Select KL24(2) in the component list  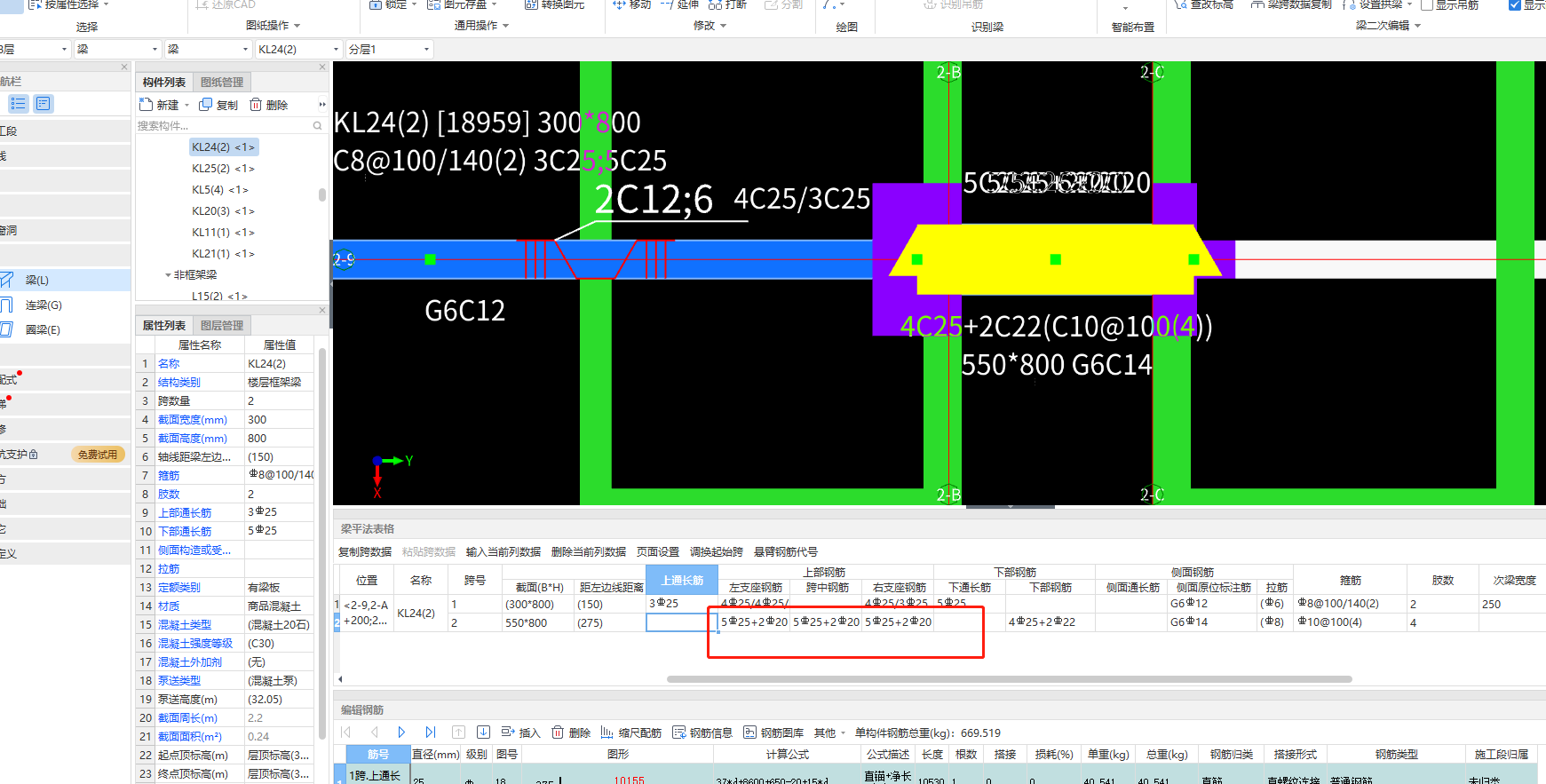(224, 147)
